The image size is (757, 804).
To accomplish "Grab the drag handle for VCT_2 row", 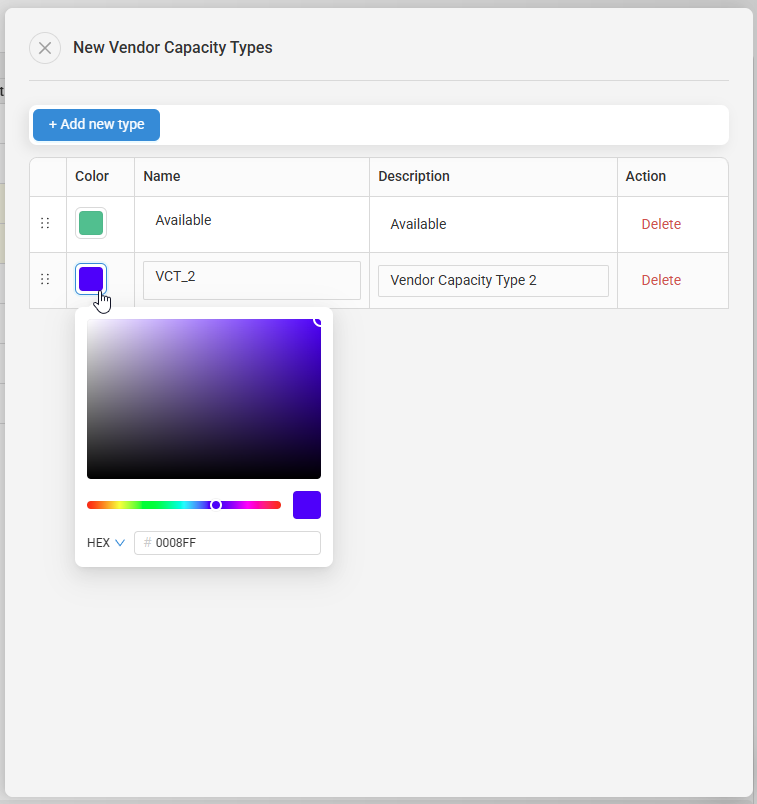I will [45, 279].
